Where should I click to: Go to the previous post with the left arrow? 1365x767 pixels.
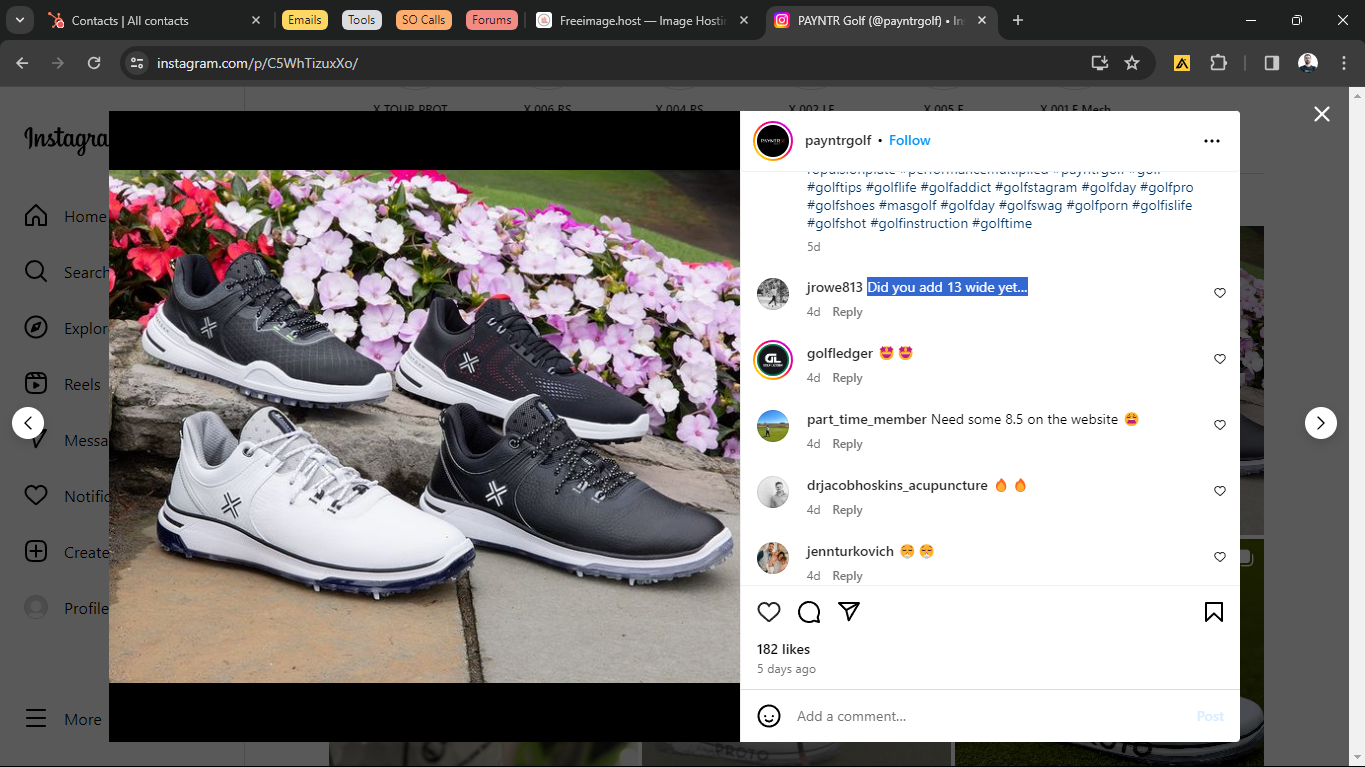(28, 423)
